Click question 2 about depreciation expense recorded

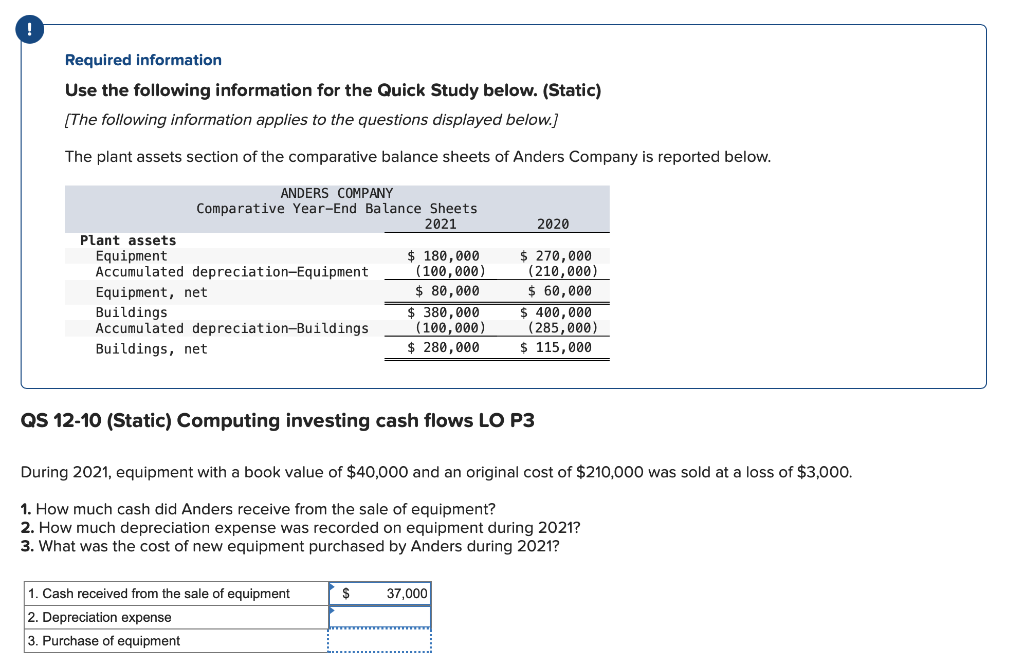click(x=300, y=527)
